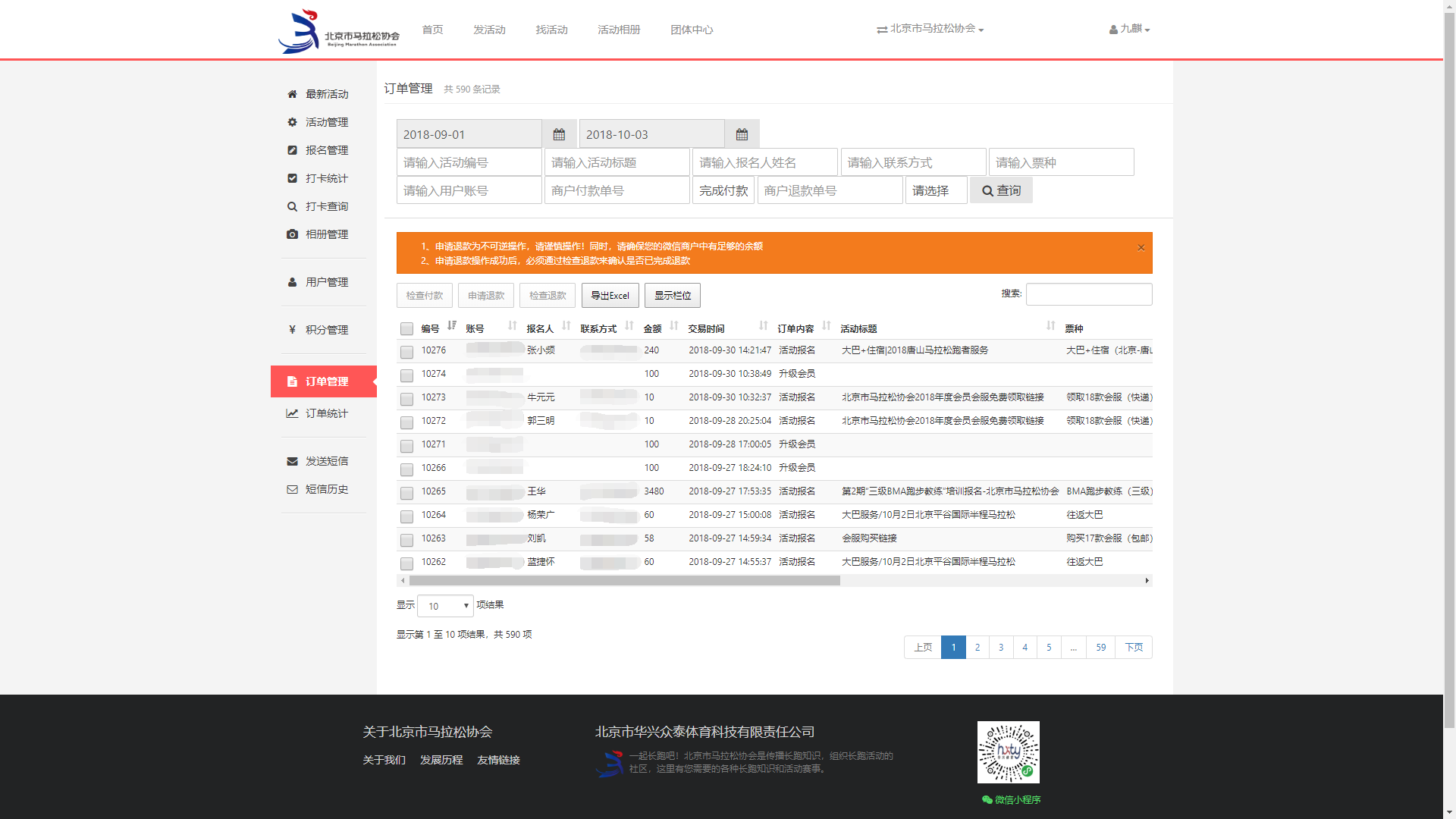Image resolution: width=1456 pixels, height=819 pixels.
Task: Open the start date calendar picker
Action: click(x=559, y=134)
